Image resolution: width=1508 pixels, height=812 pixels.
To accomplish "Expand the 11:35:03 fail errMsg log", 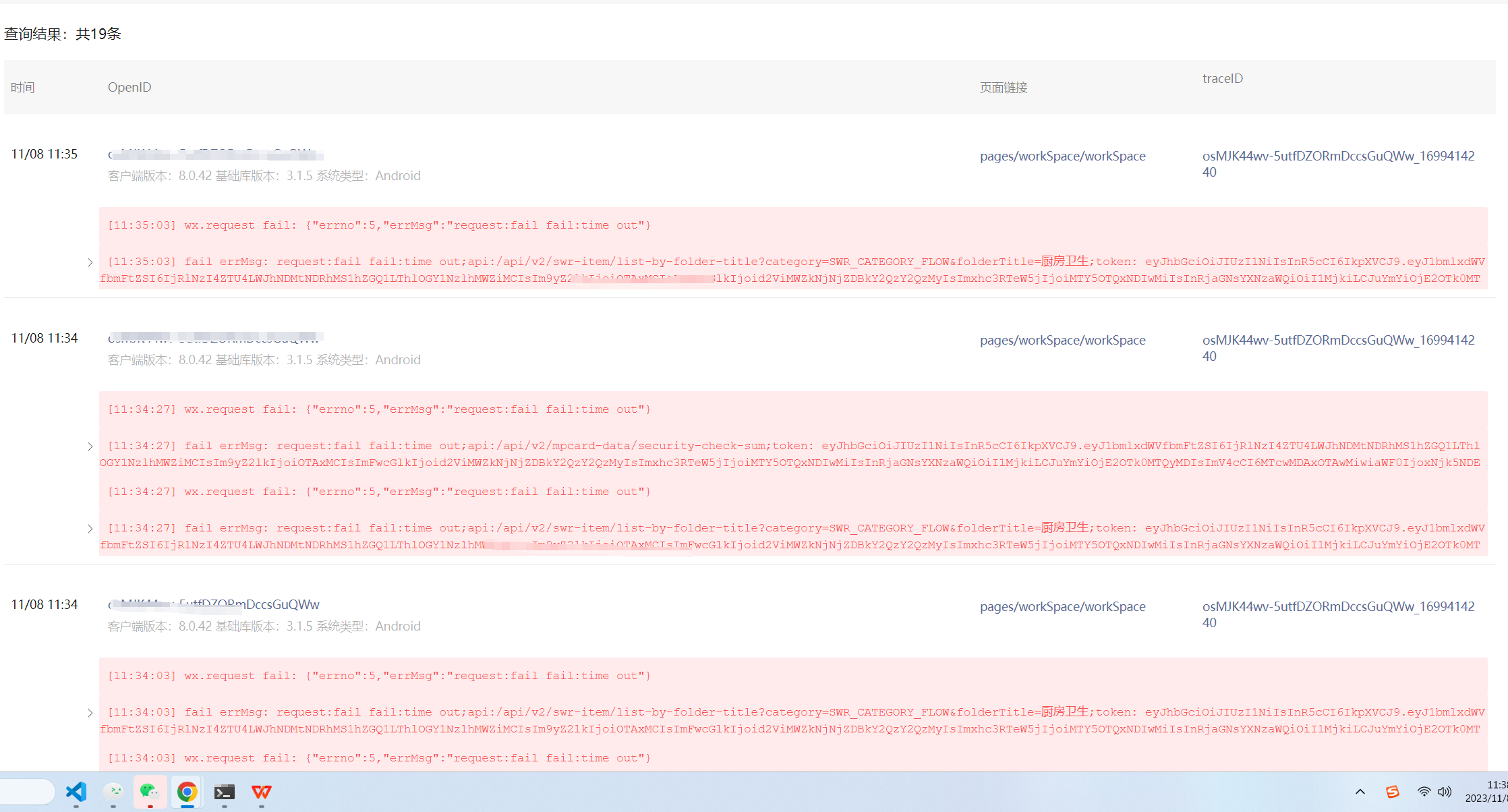I will [x=90, y=262].
